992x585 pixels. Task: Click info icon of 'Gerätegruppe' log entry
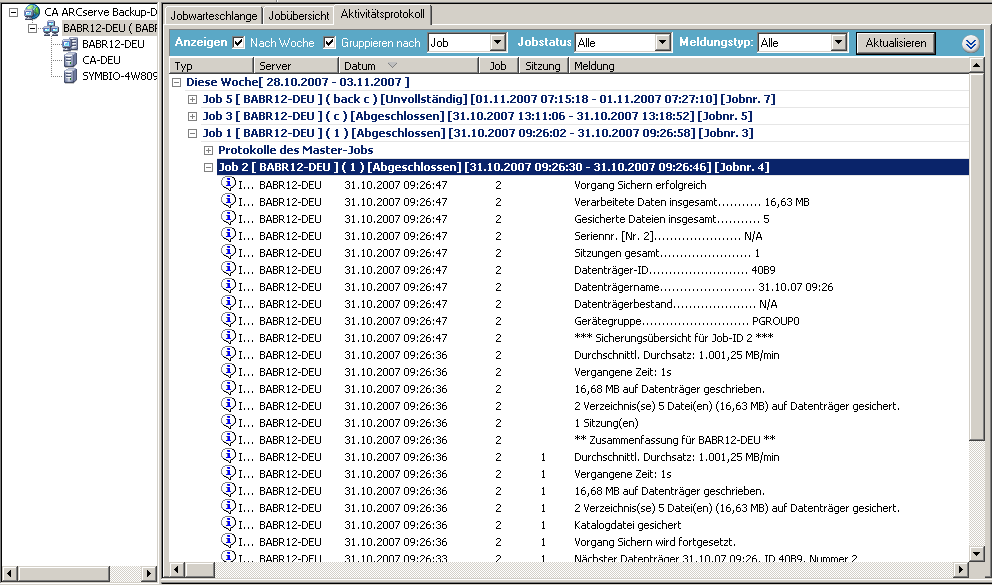227,320
